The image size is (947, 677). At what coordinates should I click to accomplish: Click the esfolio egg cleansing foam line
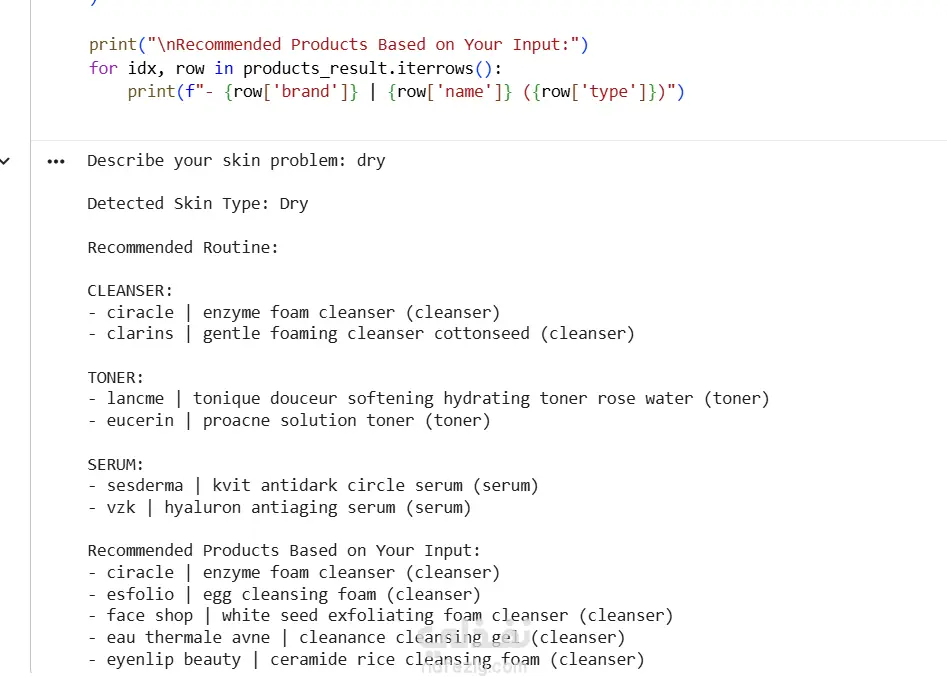pyautogui.click(x=284, y=594)
